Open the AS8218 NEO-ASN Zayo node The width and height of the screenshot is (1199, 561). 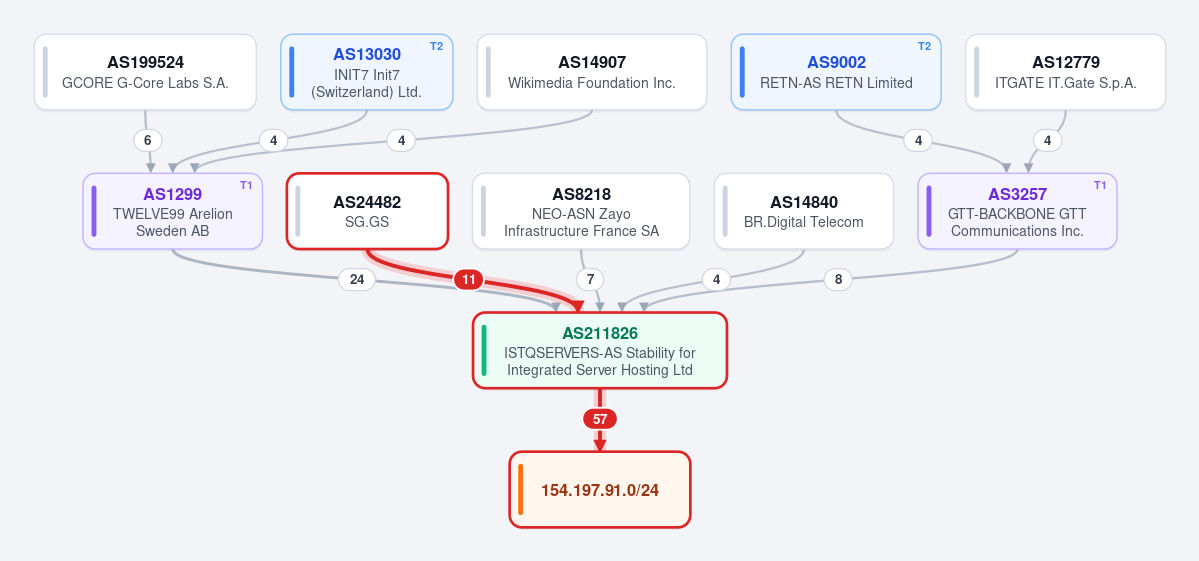point(581,211)
